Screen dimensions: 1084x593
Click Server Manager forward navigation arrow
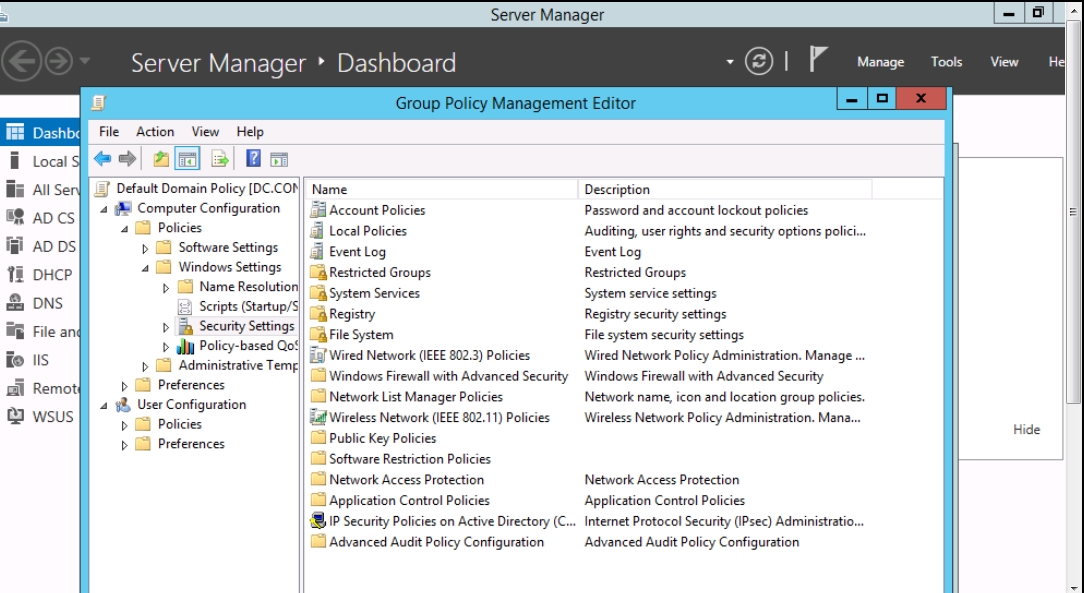[59, 62]
